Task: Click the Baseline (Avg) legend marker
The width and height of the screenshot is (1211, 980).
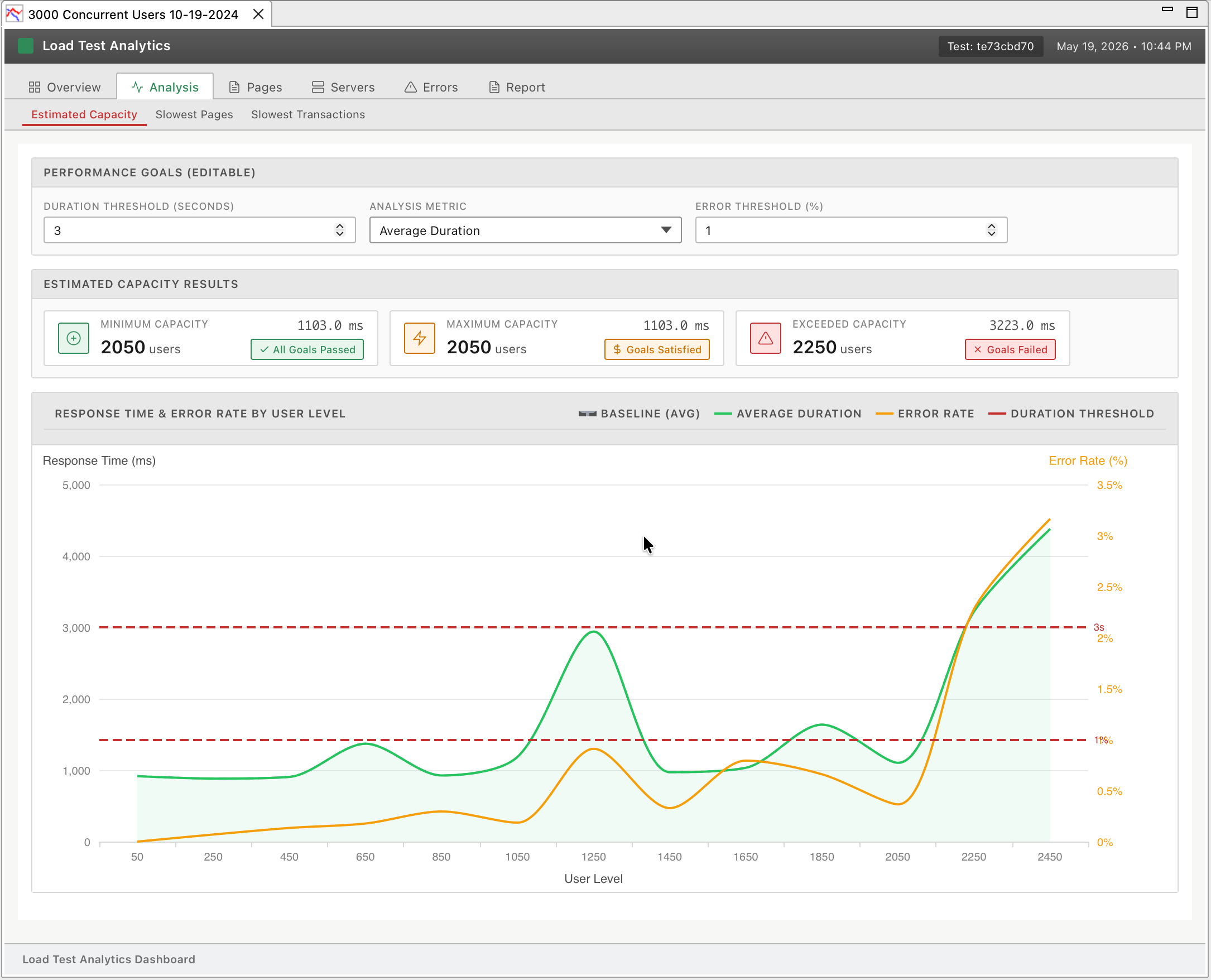Action: click(x=587, y=414)
